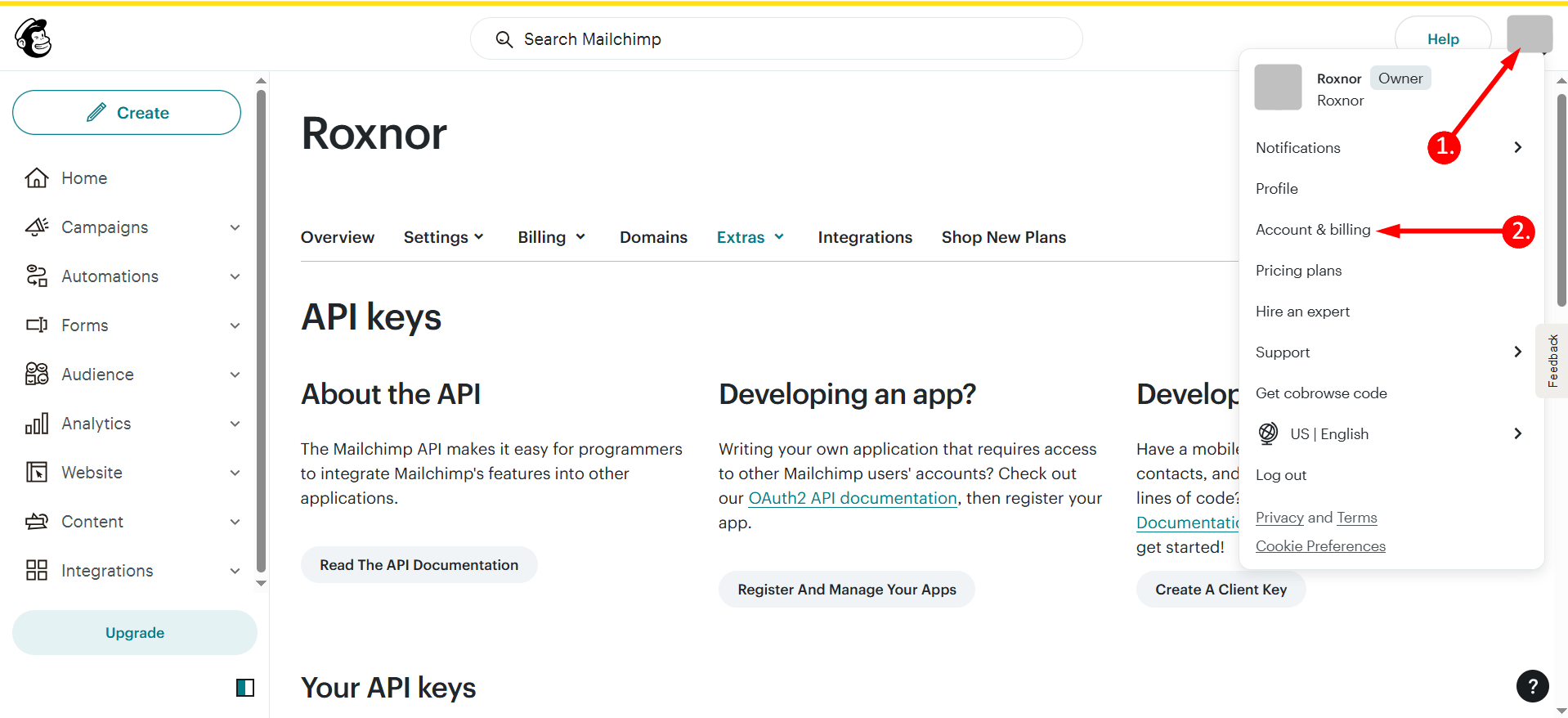The width and height of the screenshot is (1568, 718).
Task: Select Account & billing from profile menu
Action: [1313, 230]
